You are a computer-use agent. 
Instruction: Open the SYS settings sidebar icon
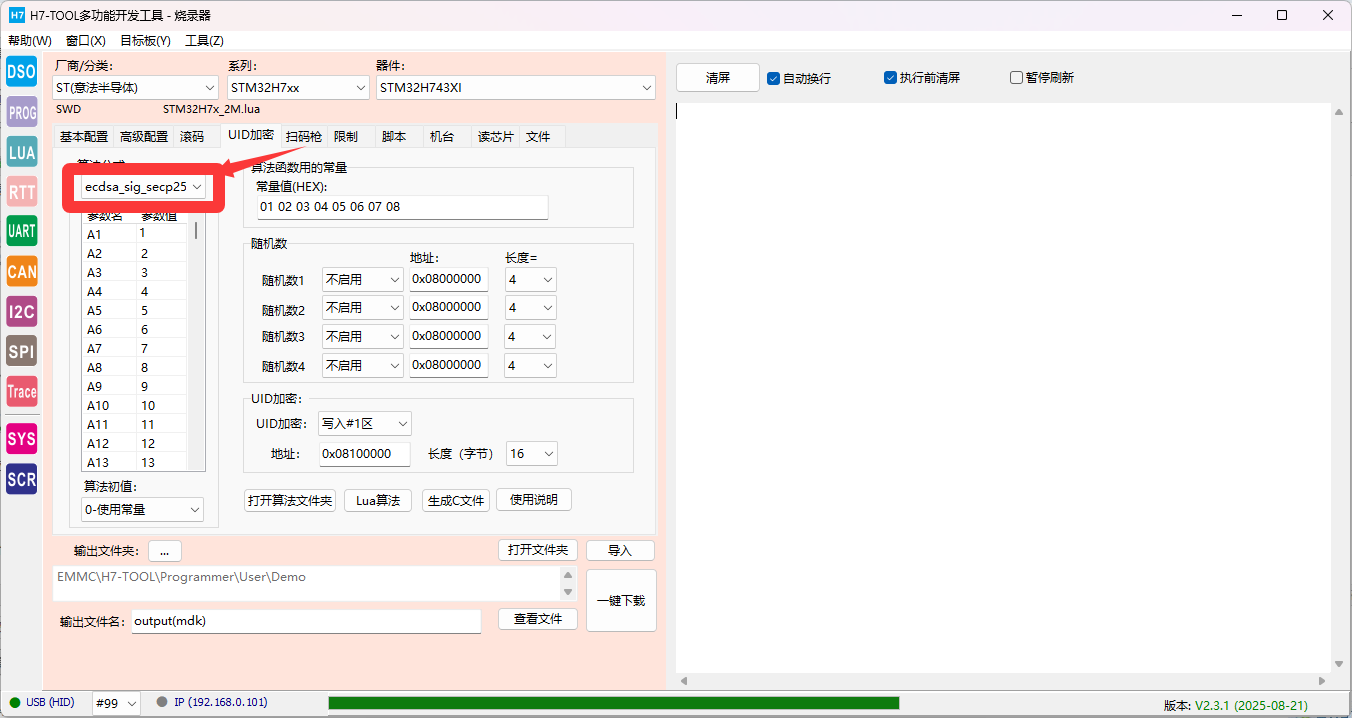[21, 439]
